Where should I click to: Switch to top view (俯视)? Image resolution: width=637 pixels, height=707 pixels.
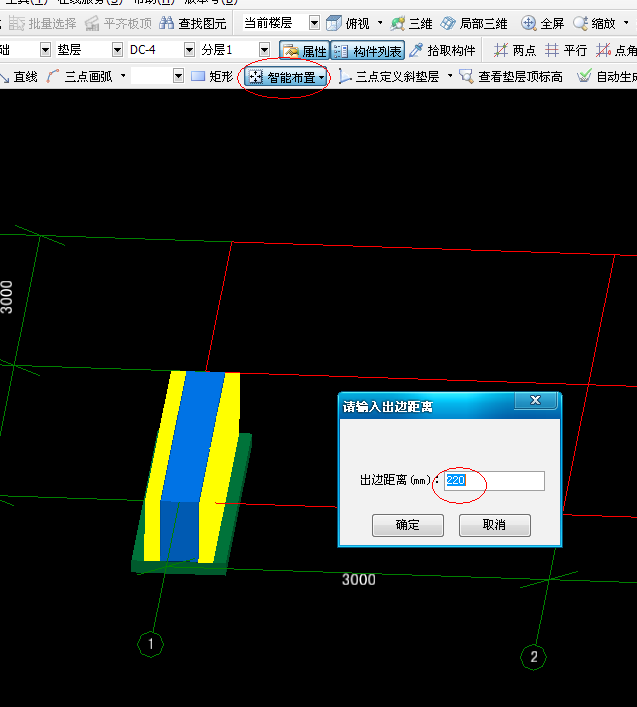[x=347, y=23]
